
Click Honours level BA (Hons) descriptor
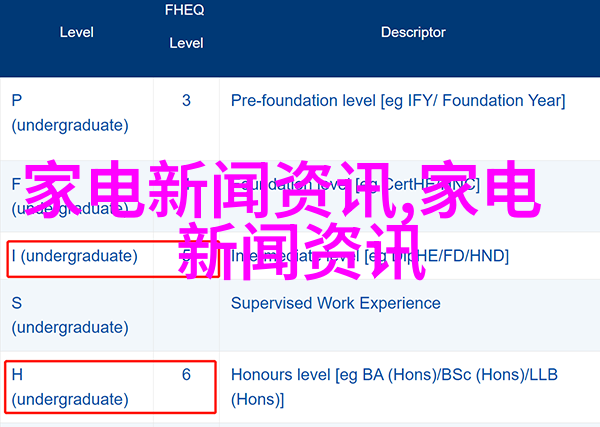394,387
